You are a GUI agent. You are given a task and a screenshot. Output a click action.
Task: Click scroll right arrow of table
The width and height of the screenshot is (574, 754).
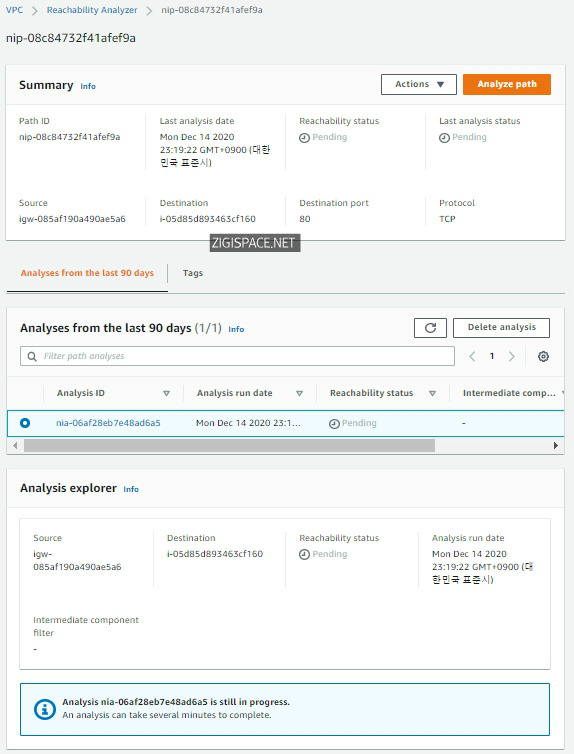tap(556, 445)
